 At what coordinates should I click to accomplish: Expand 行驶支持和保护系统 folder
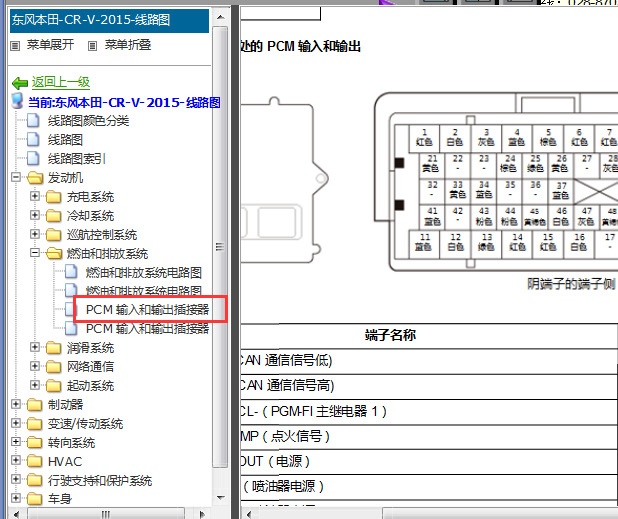(x=16, y=479)
